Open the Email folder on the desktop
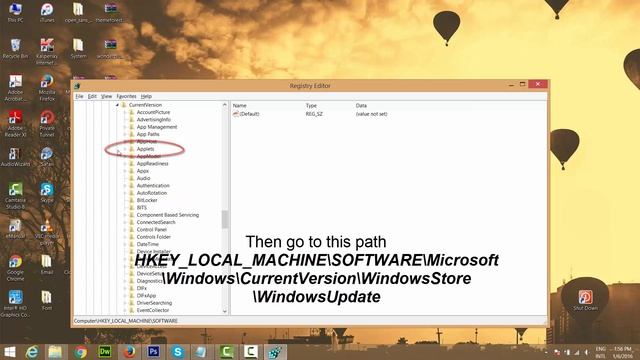This screenshot has height=360, width=640. tap(47, 264)
